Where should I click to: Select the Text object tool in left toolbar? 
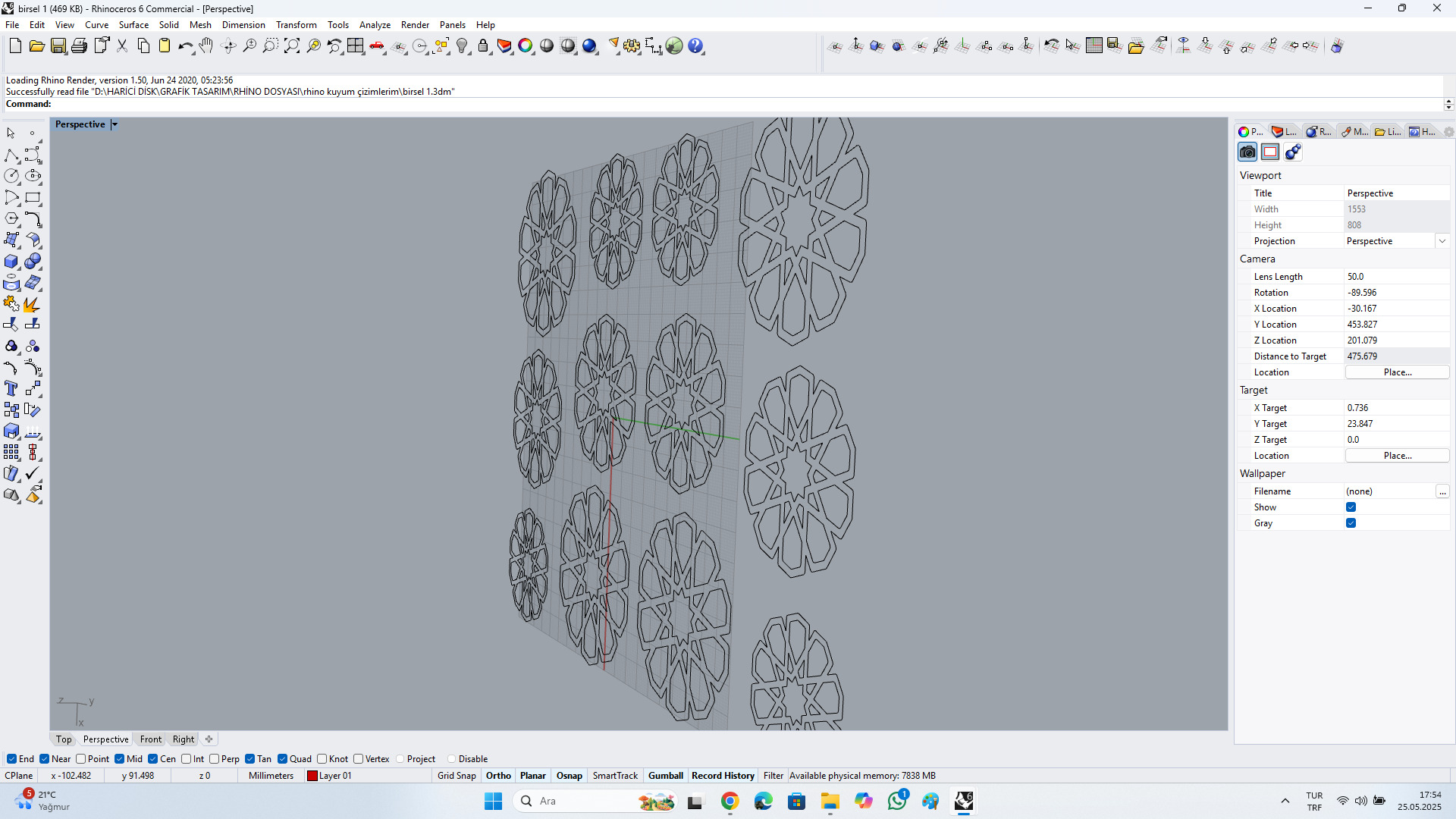click(11, 389)
